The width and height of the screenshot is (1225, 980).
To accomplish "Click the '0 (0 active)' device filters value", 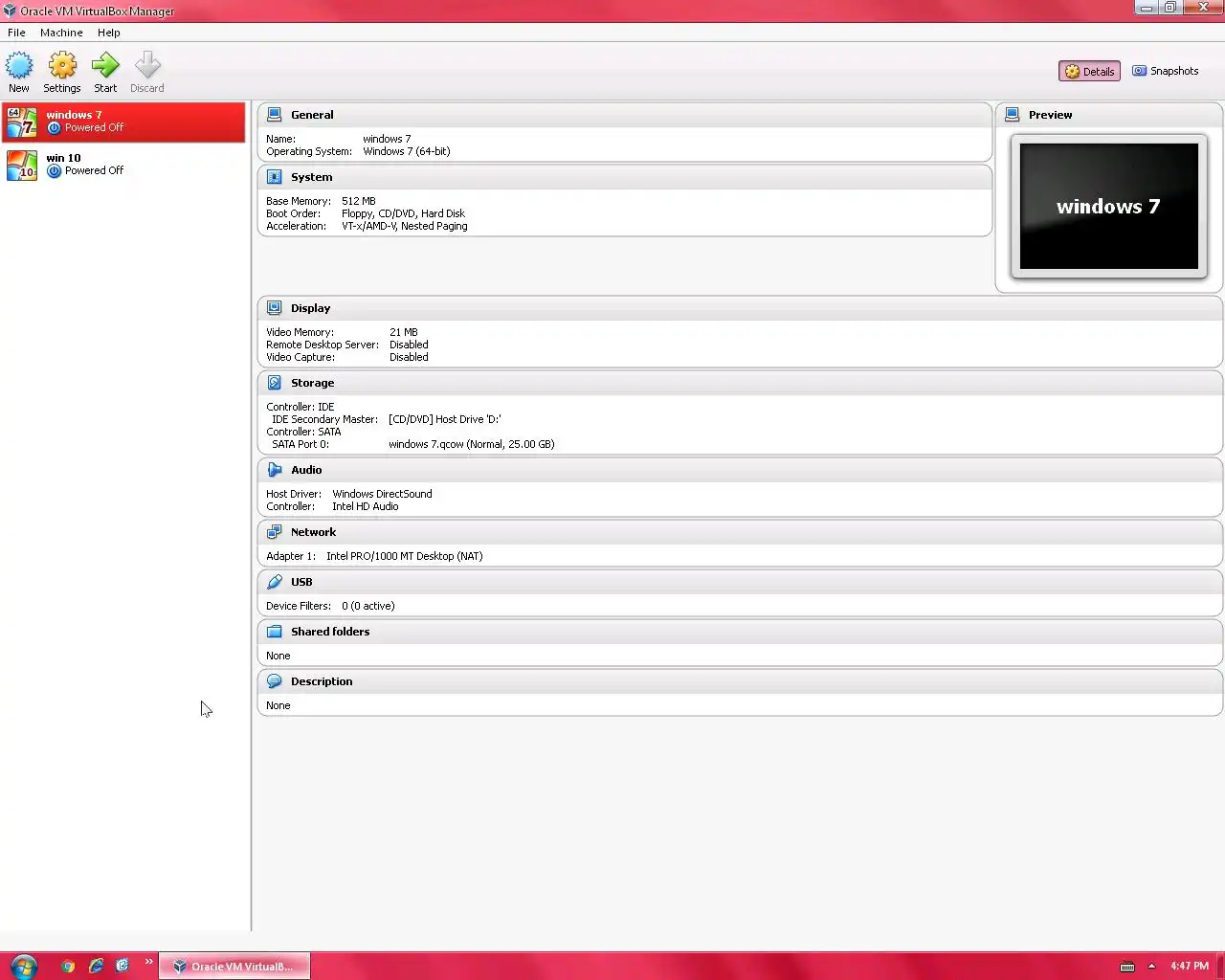I will tap(368, 606).
